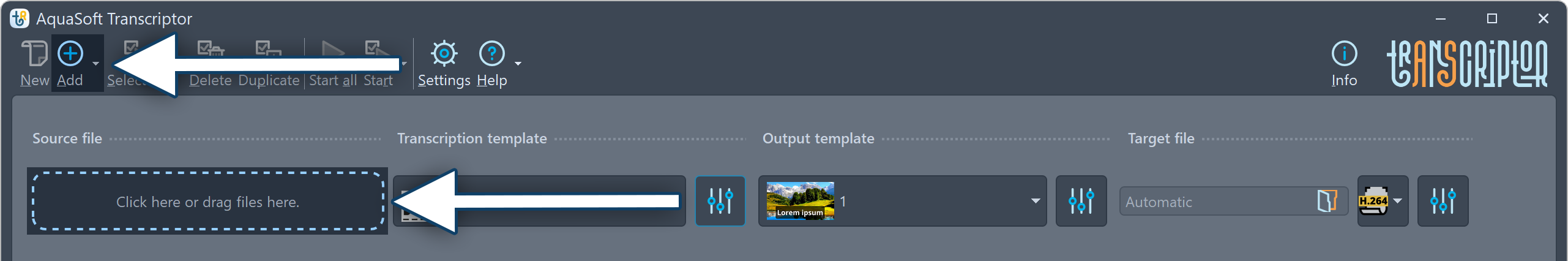This screenshot has height=261, width=1568.
Task: Browse for target file with folder icon
Action: [1326, 201]
